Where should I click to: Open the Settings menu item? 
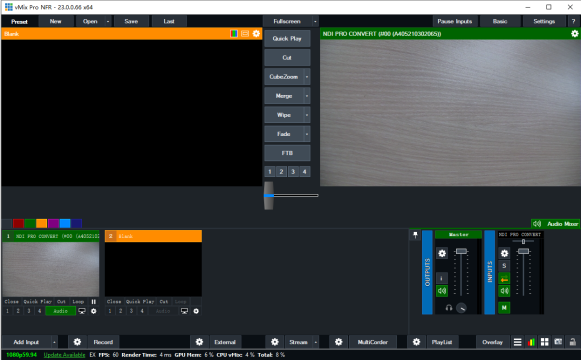544,21
